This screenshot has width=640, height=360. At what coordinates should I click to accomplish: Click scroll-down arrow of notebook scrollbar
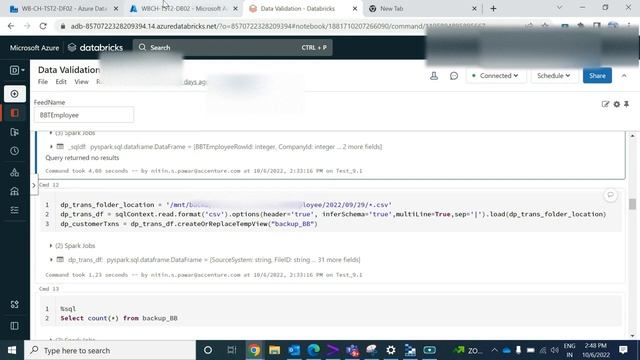click(x=633, y=336)
